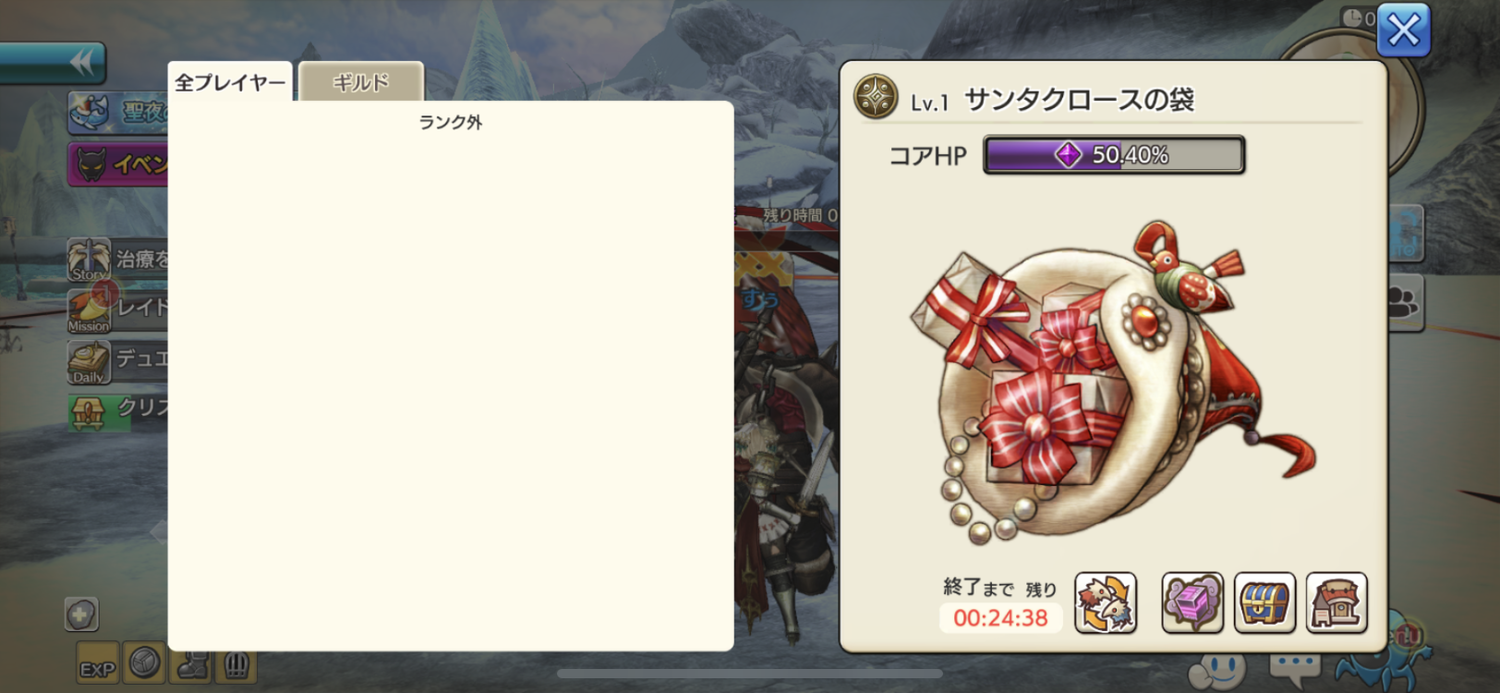The width and height of the screenshot is (1500, 693).
Task: Tap the green chest クリス quest entry
Action: click(x=118, y=411)
